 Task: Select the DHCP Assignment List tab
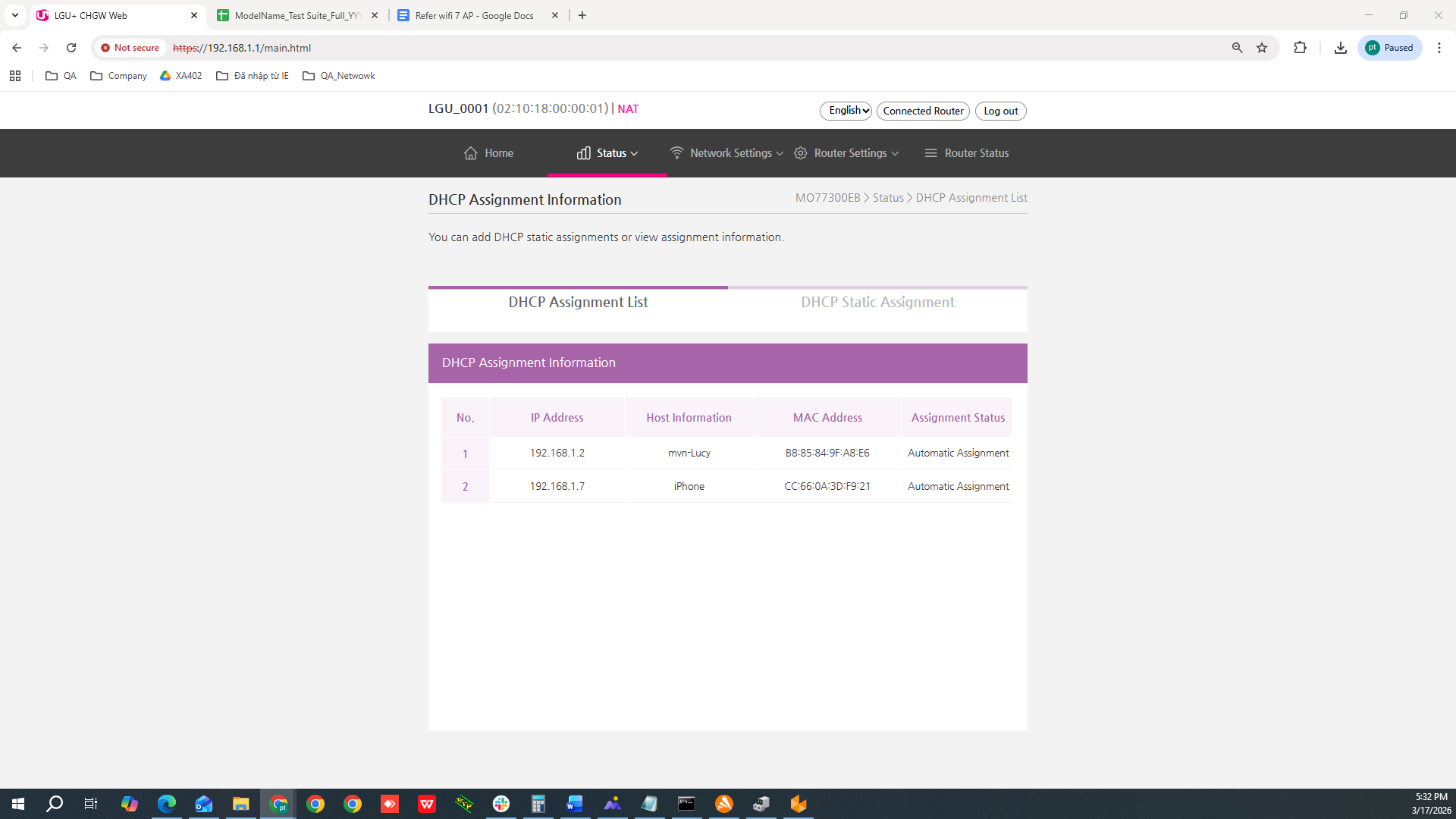click(578, 303)
